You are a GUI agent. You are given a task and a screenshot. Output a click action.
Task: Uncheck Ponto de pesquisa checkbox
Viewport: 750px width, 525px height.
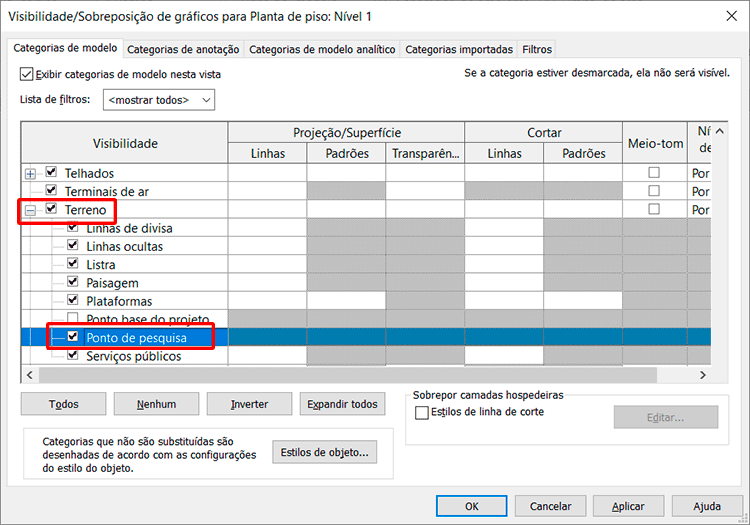tap(73, 336)
